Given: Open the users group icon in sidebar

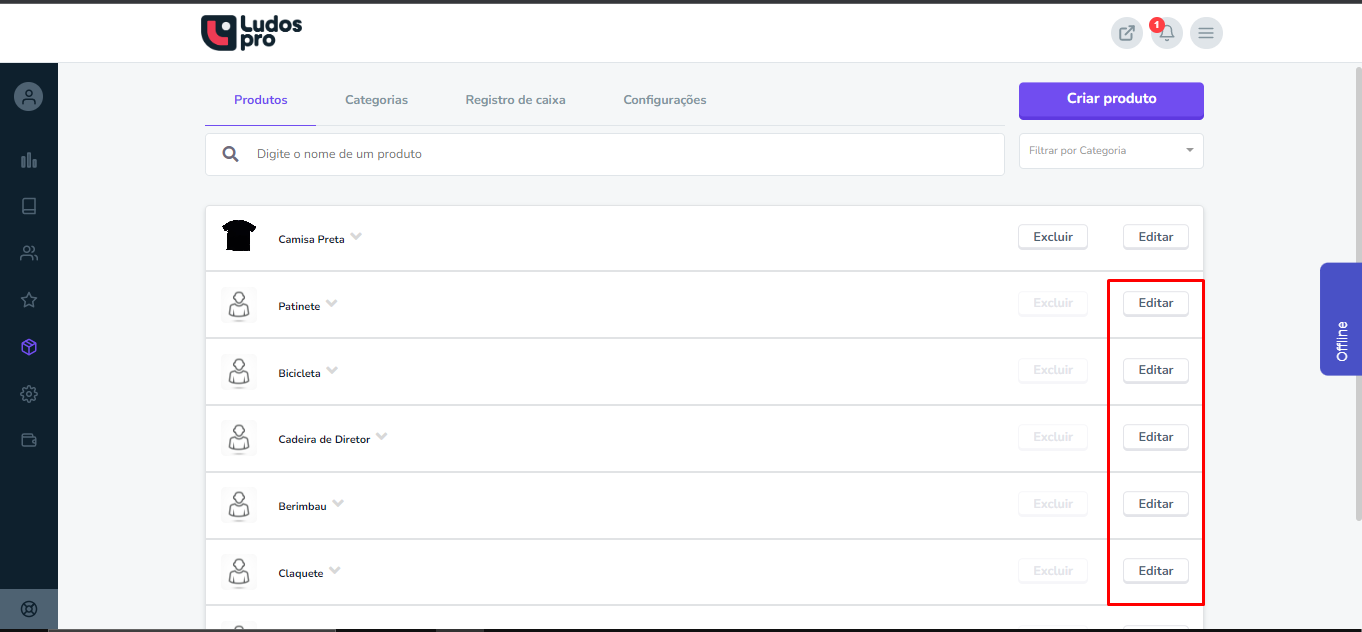Looking at the screenshot, I should coord(29,253).
